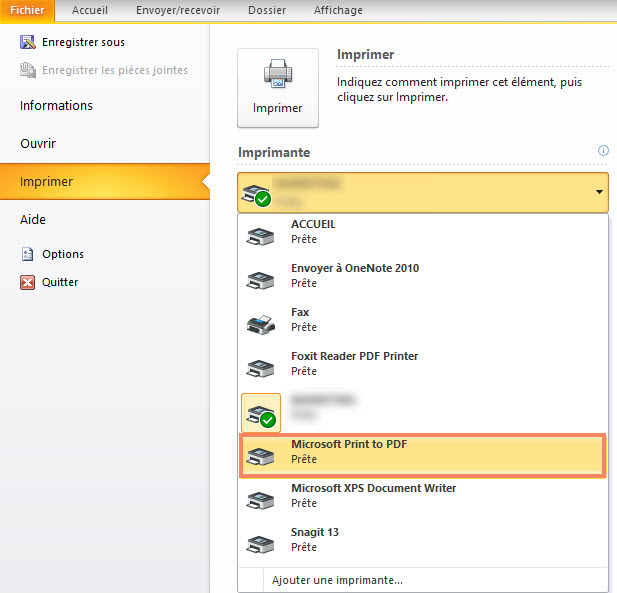Open the Aide section
617x593 pixels.
point(33,220)
